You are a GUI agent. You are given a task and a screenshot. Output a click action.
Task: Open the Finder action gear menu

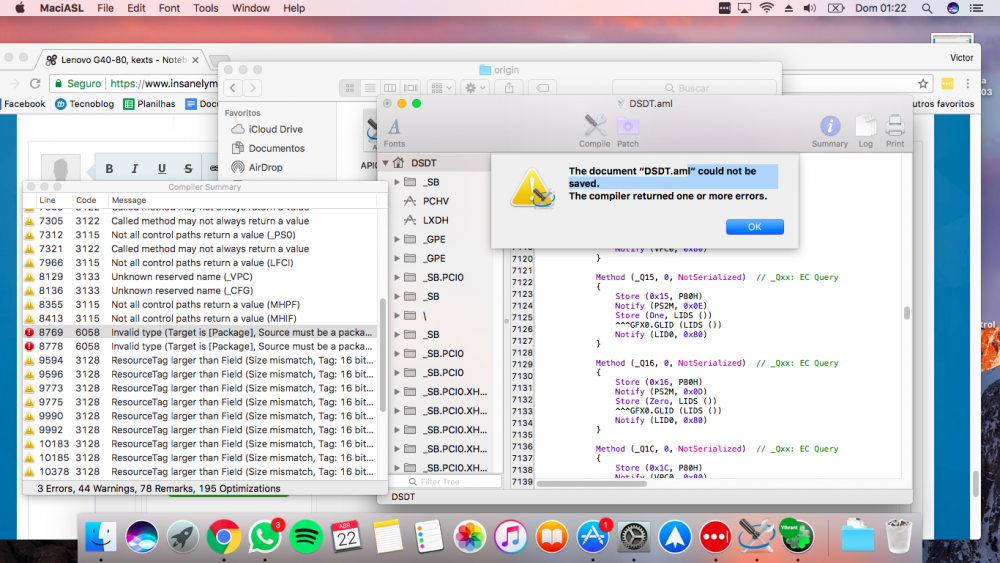475,88
